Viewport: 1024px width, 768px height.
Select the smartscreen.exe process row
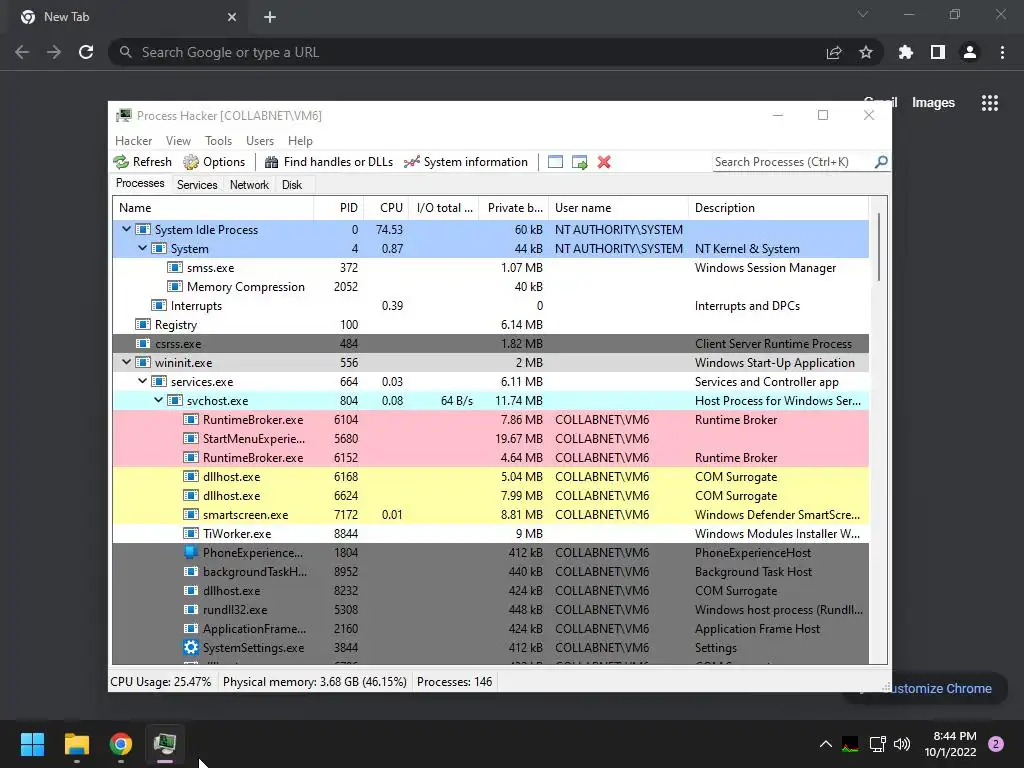[x=491, y=515]
